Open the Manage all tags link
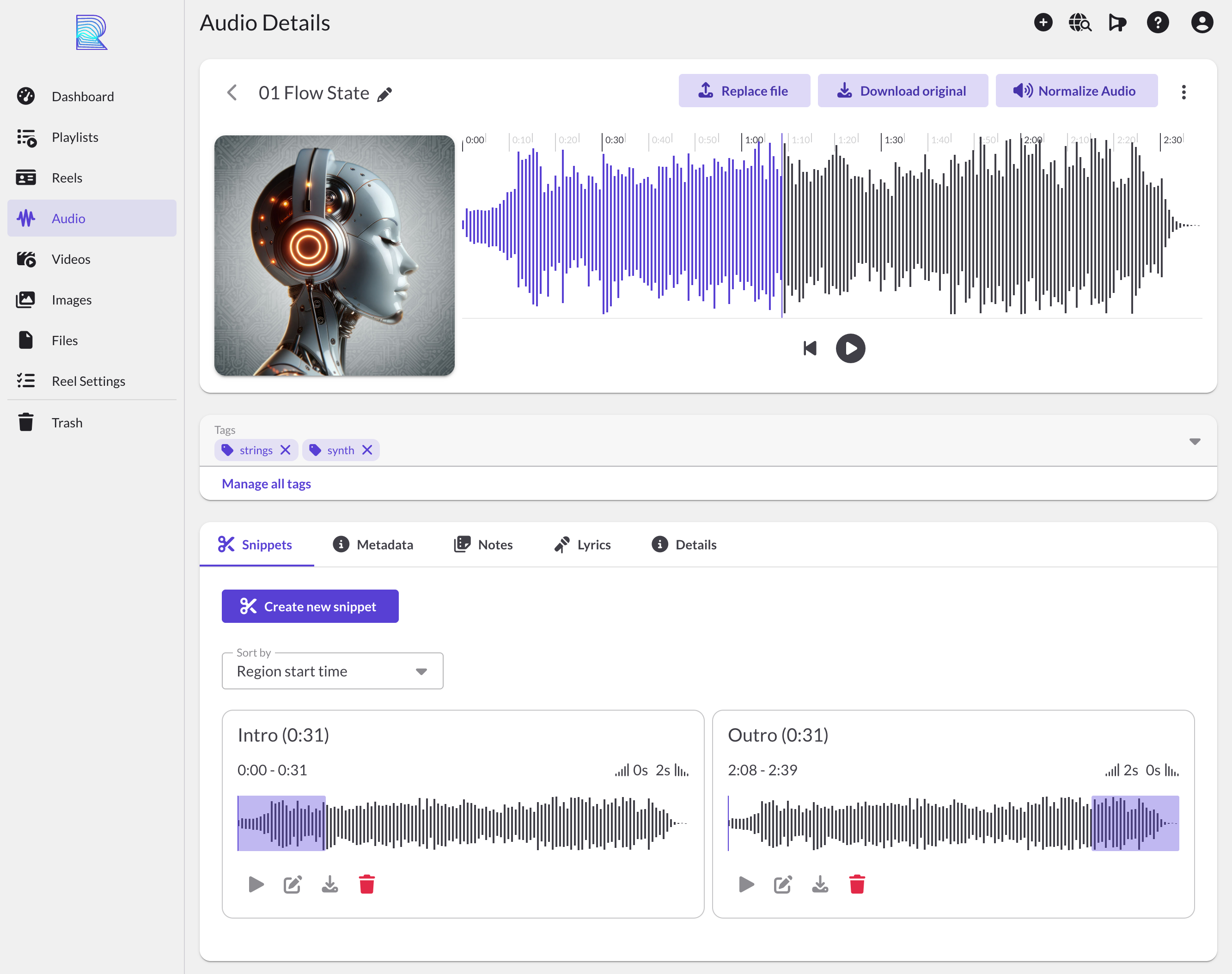 [266, 484]
